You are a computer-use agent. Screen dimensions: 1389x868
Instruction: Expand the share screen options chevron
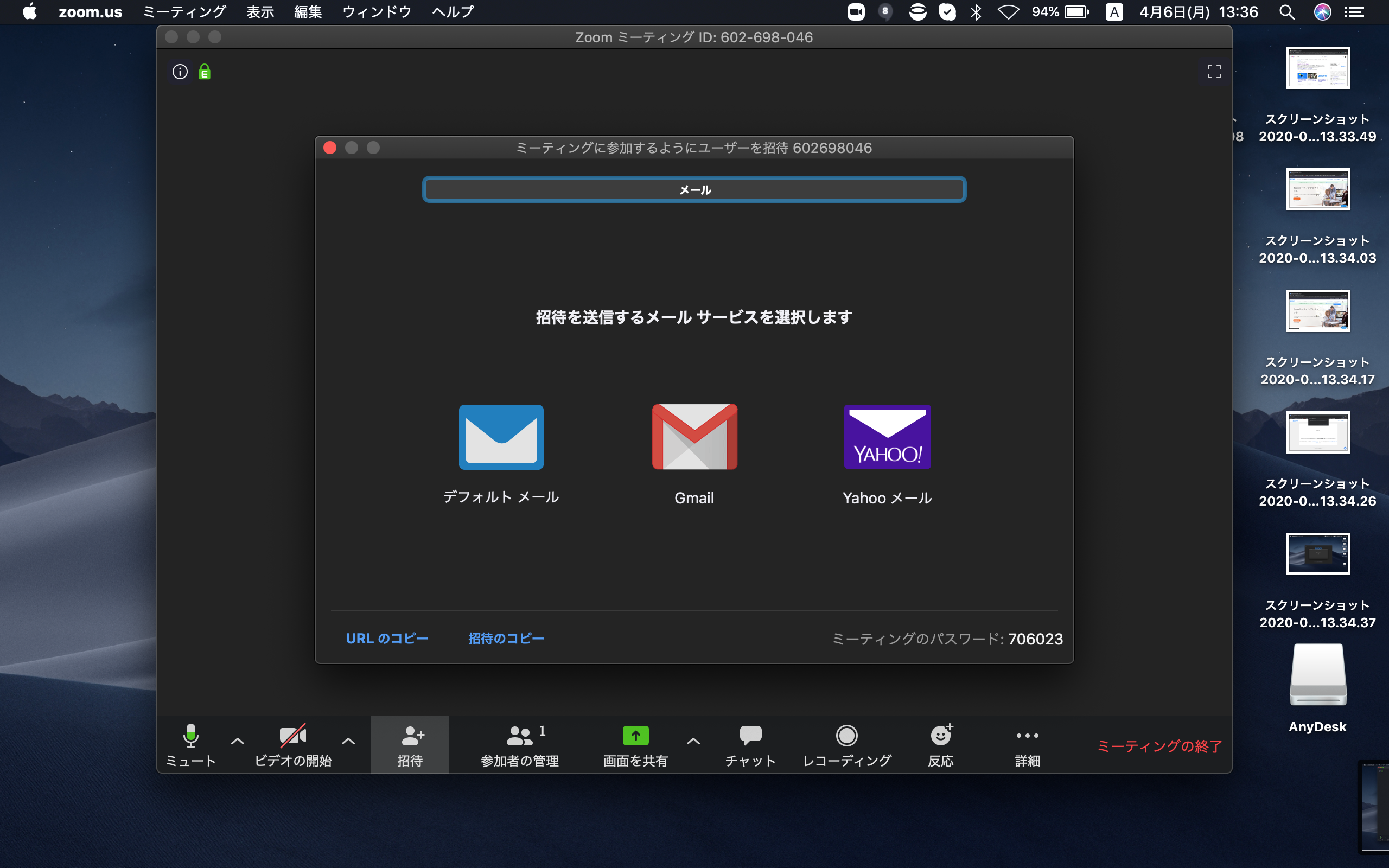693,741
